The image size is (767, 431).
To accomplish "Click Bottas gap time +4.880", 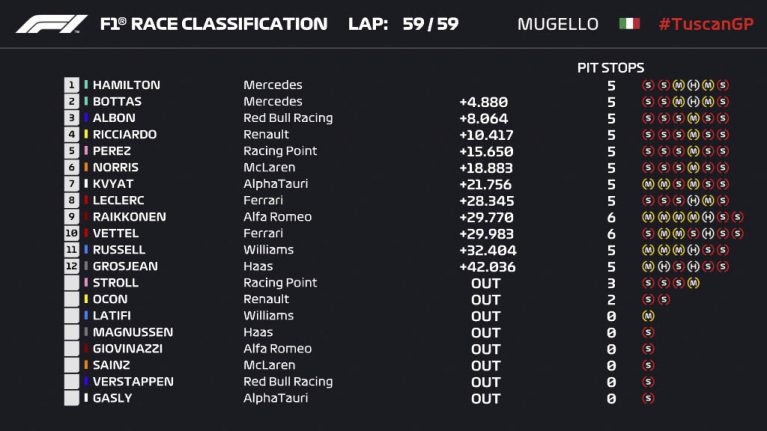I will click(x=483, y=102).
